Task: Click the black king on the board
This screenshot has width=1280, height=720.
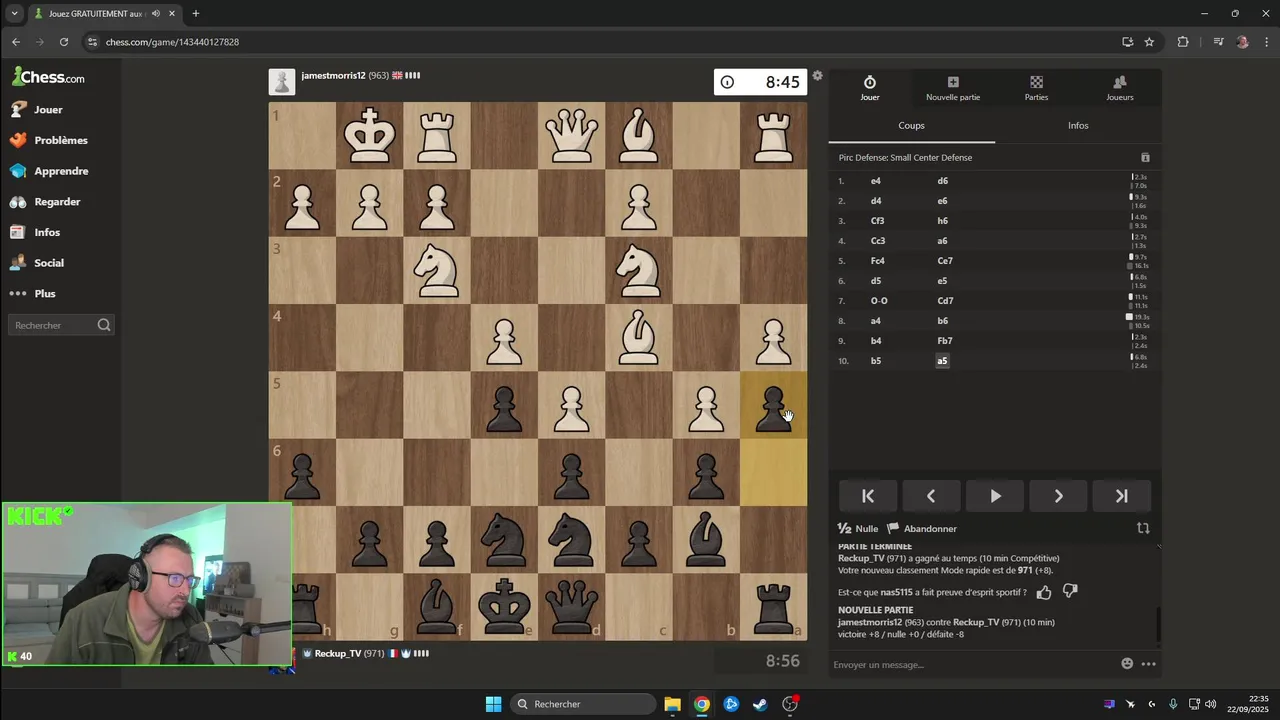Action: click(x=504, y=606)
